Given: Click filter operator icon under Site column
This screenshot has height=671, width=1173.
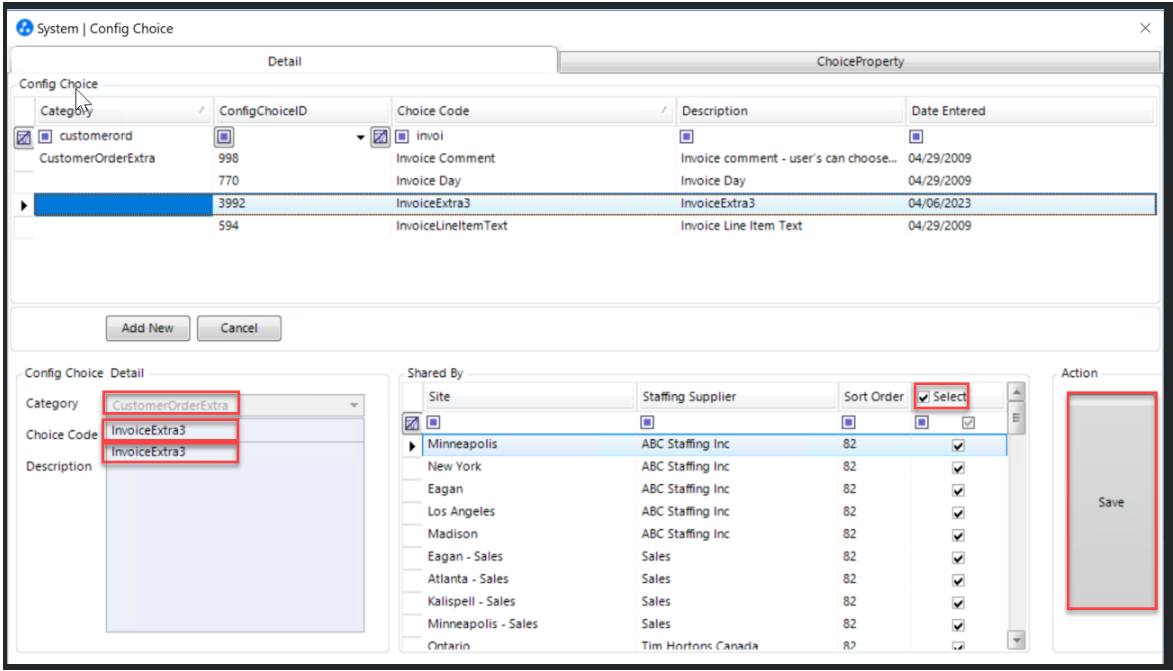Looking at the screenshot, I should 433,422.
